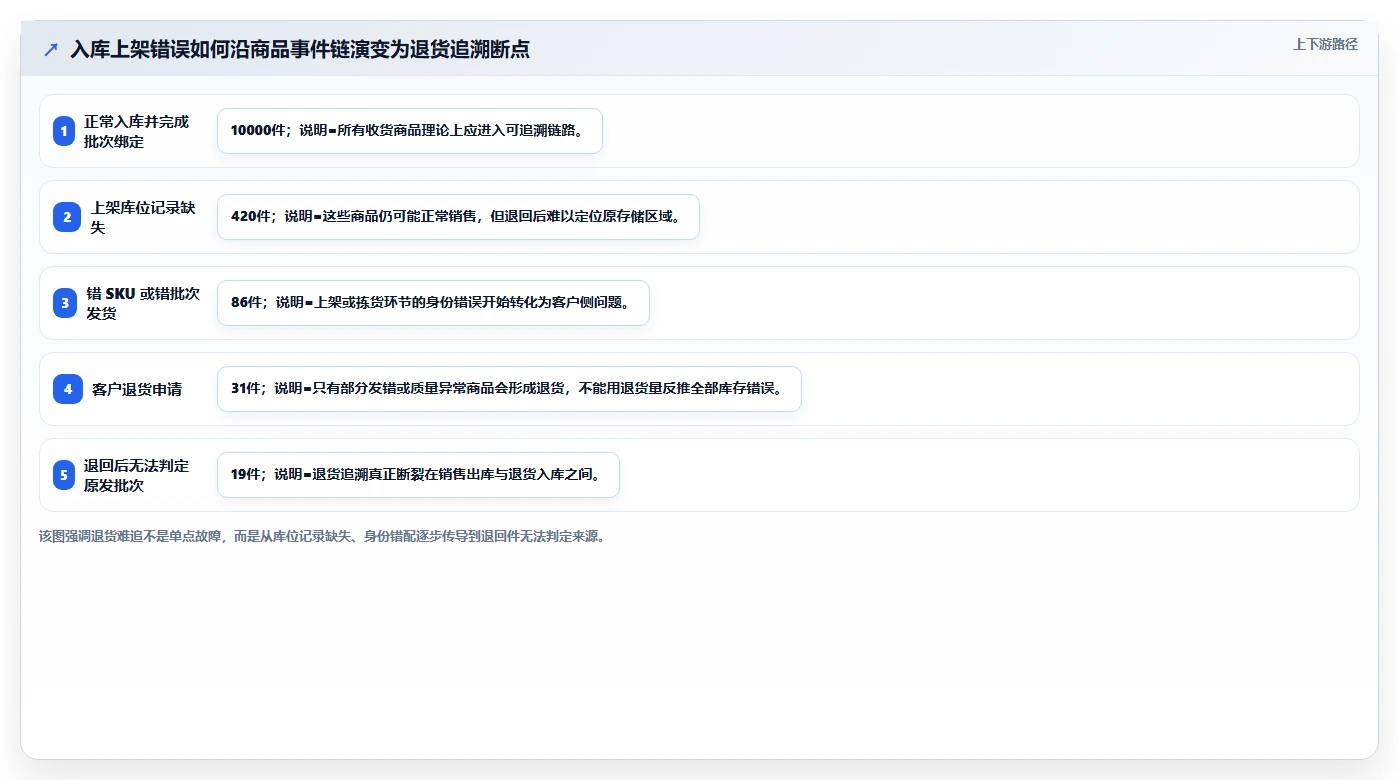This screenshot has height=780, width=1399.
Task: Click the step 1 number badge
Action: coord(64,131)
